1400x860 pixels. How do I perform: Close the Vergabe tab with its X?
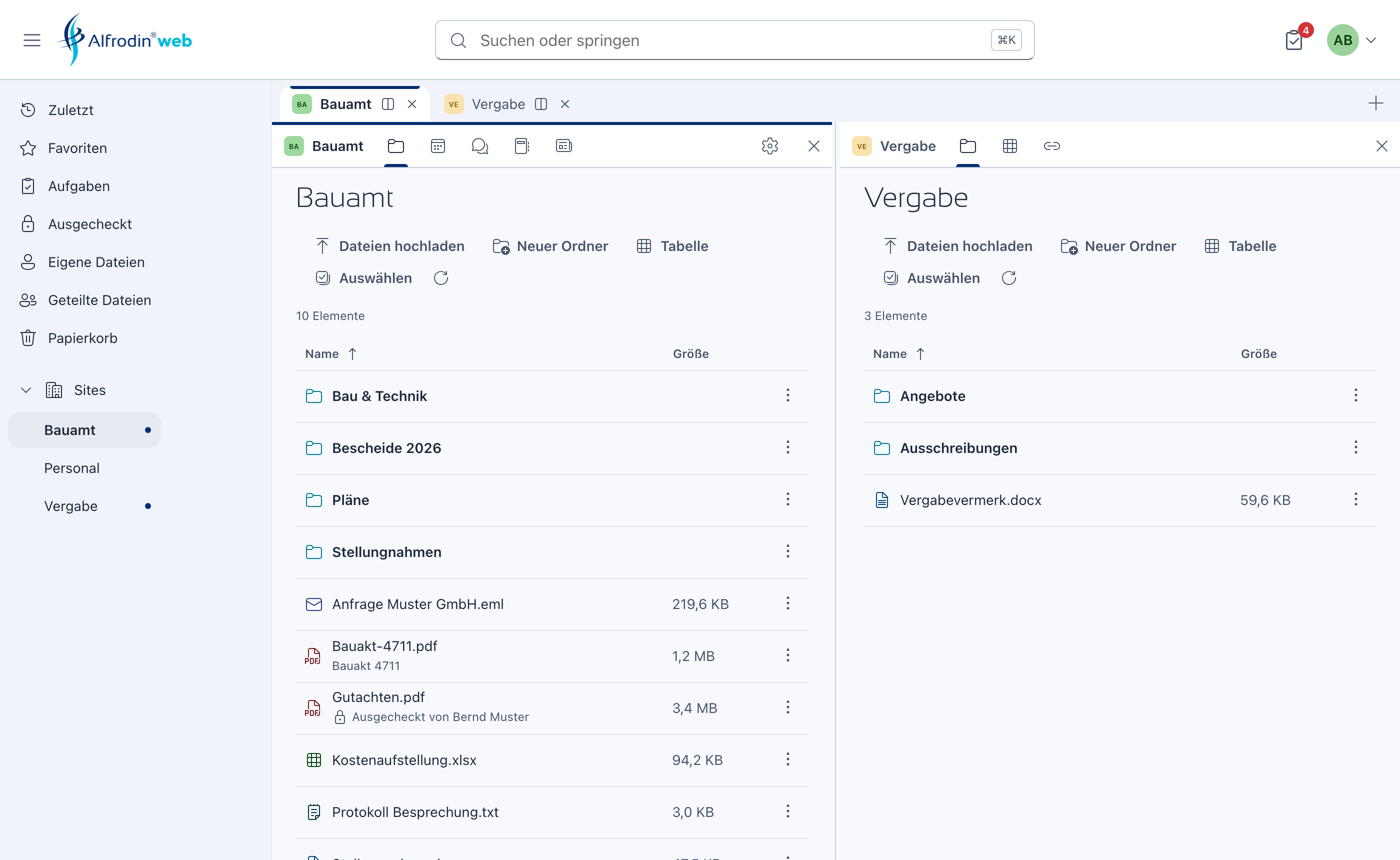[564, 104]
